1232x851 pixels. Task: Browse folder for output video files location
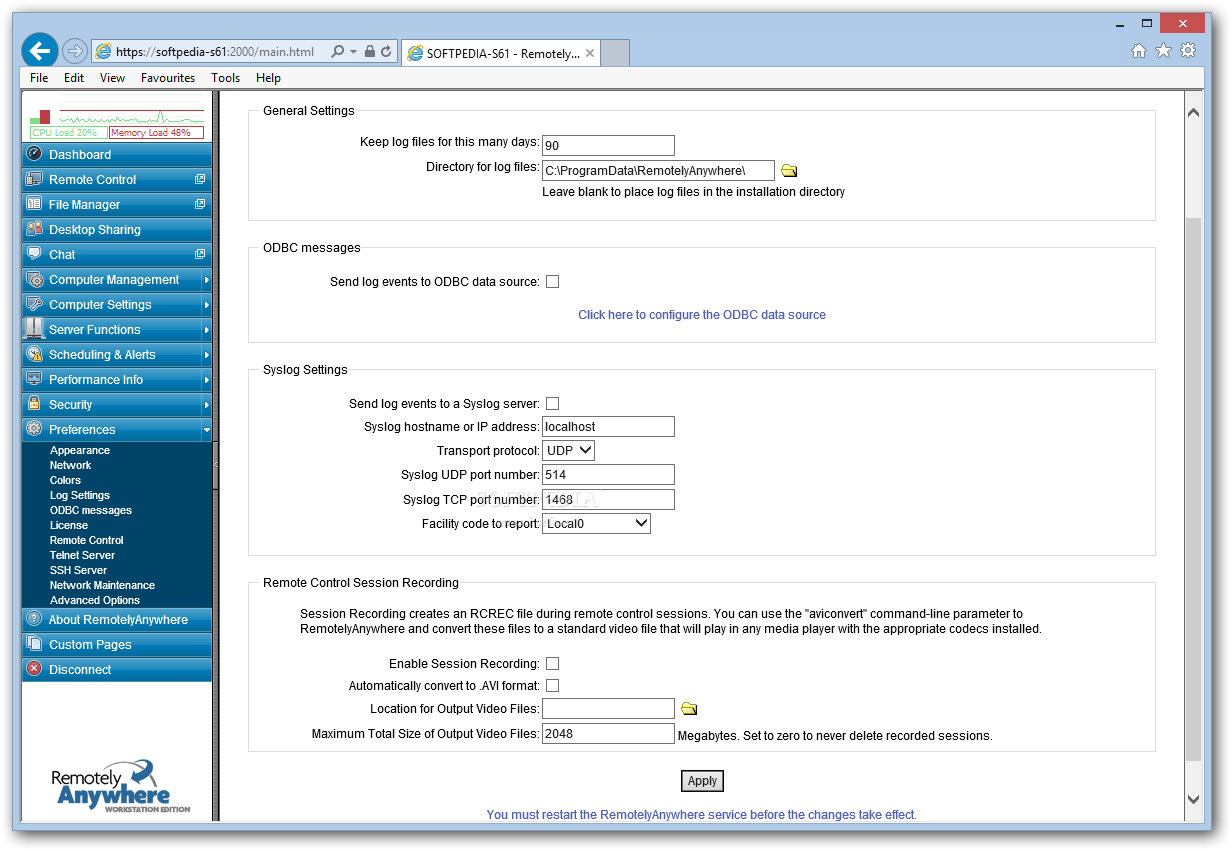point(689,708)
